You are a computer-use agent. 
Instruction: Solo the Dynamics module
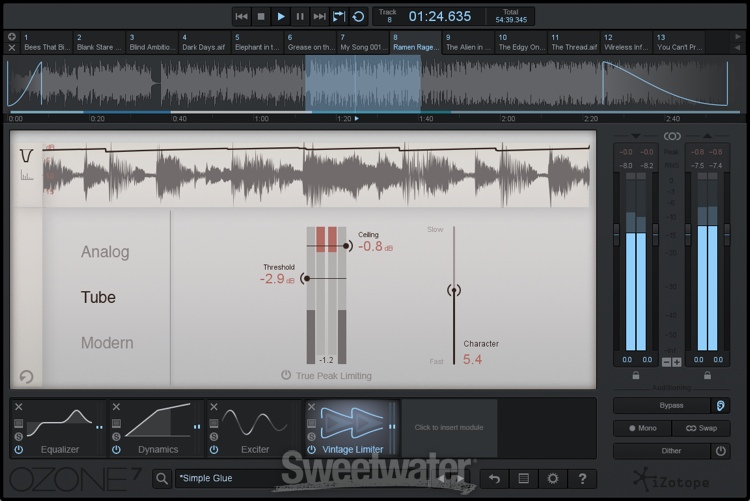coord(116,436)
